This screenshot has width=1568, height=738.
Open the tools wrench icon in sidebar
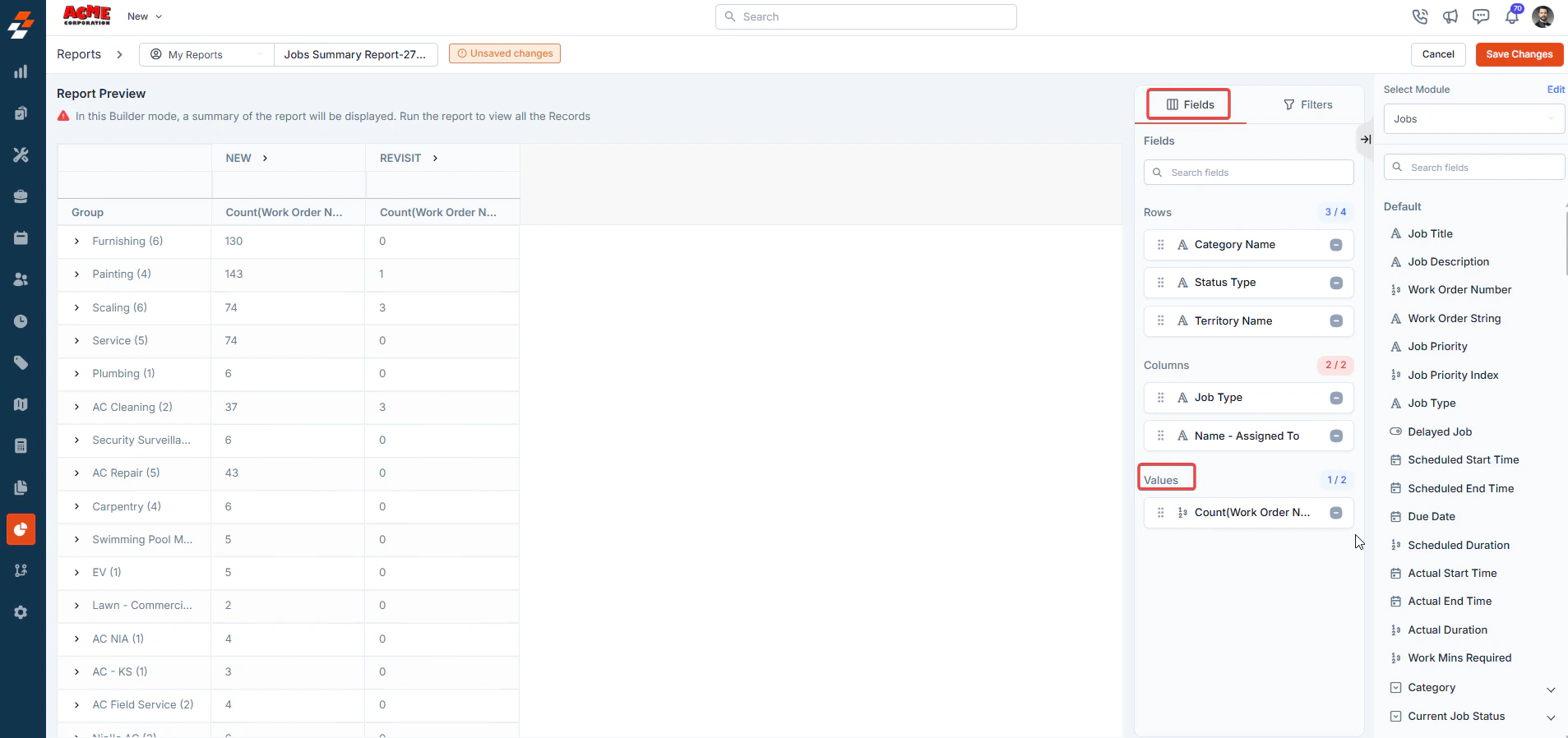tap(21, 155)
